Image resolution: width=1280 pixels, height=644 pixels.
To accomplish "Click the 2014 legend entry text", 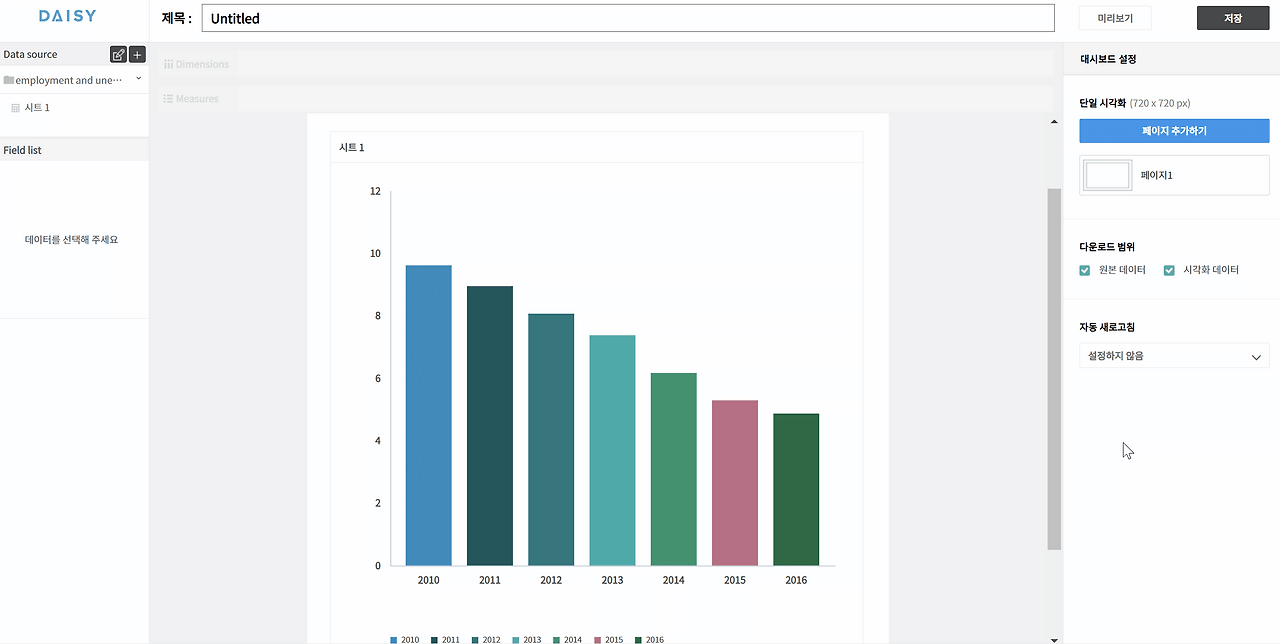I will tap(573, 640).
